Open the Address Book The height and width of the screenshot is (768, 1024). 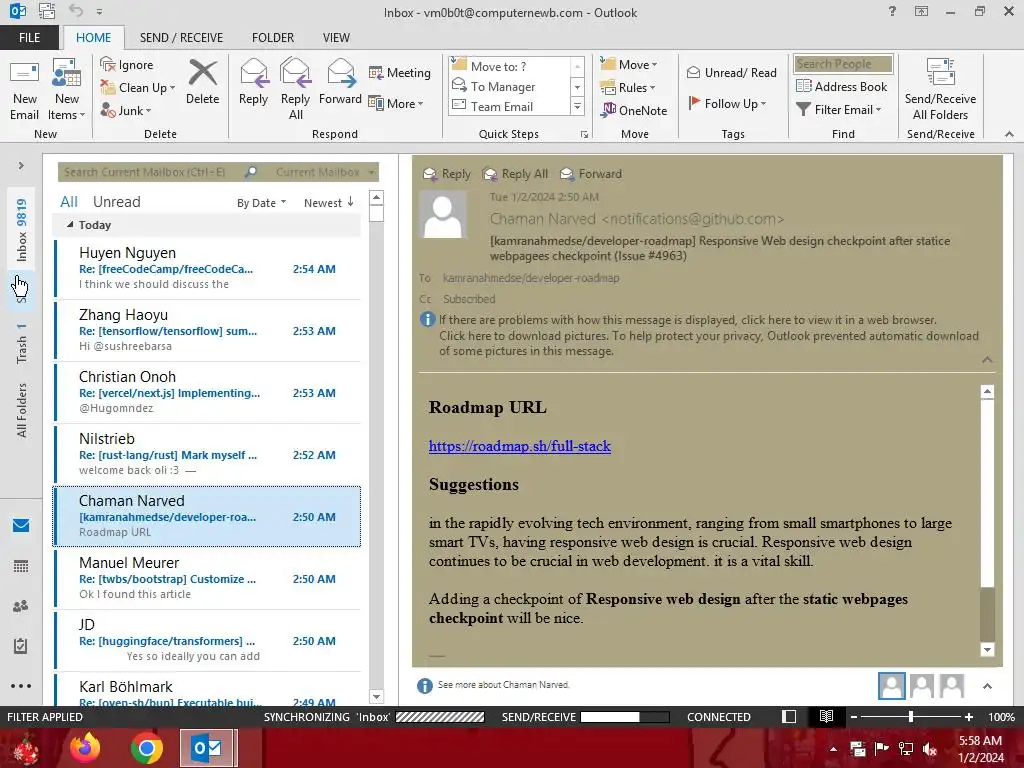841,86
